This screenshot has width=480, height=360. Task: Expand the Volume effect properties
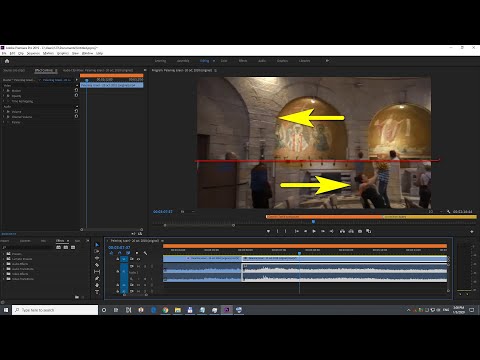tap(4, 112)
